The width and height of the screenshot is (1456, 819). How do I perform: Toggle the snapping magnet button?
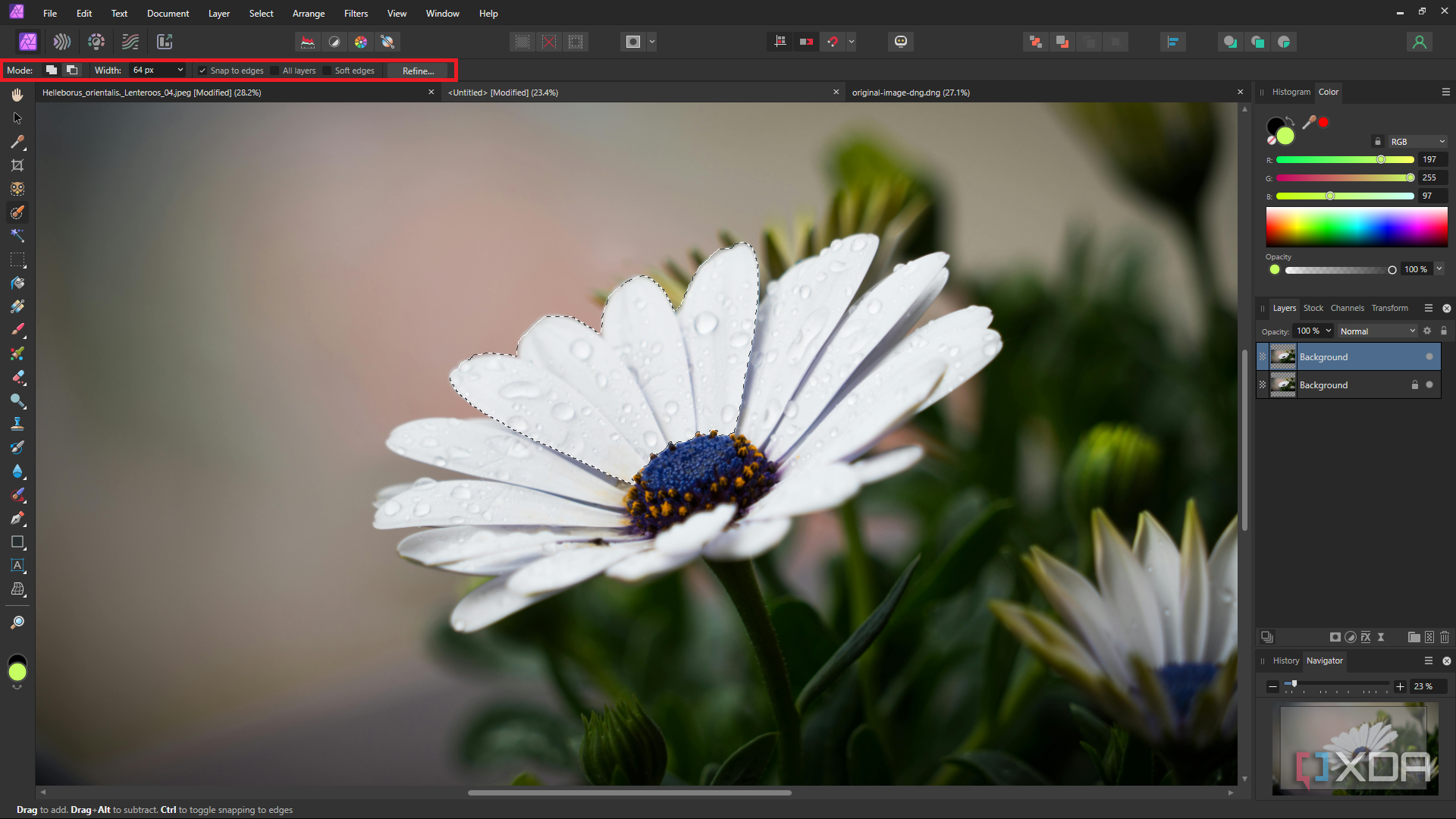pyautogui.click(x=833, y=42)
